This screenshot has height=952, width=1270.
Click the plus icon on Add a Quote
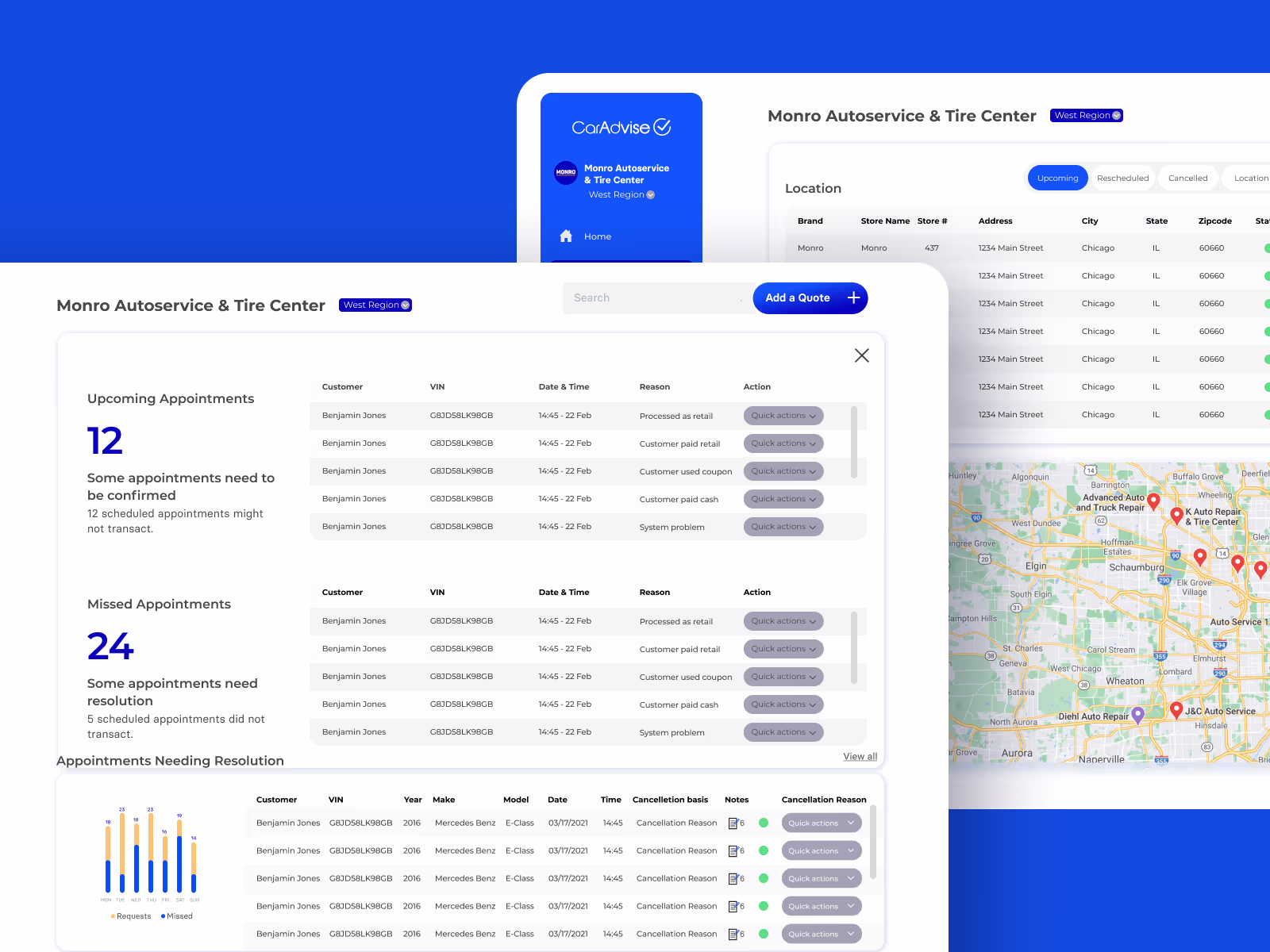[854, 297]
